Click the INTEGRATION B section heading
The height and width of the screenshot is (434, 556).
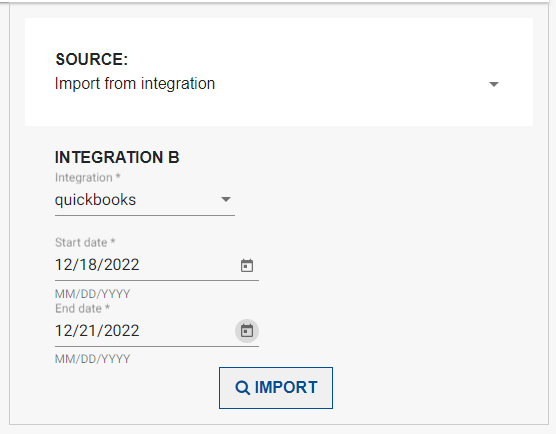click(x=117, y=157)
